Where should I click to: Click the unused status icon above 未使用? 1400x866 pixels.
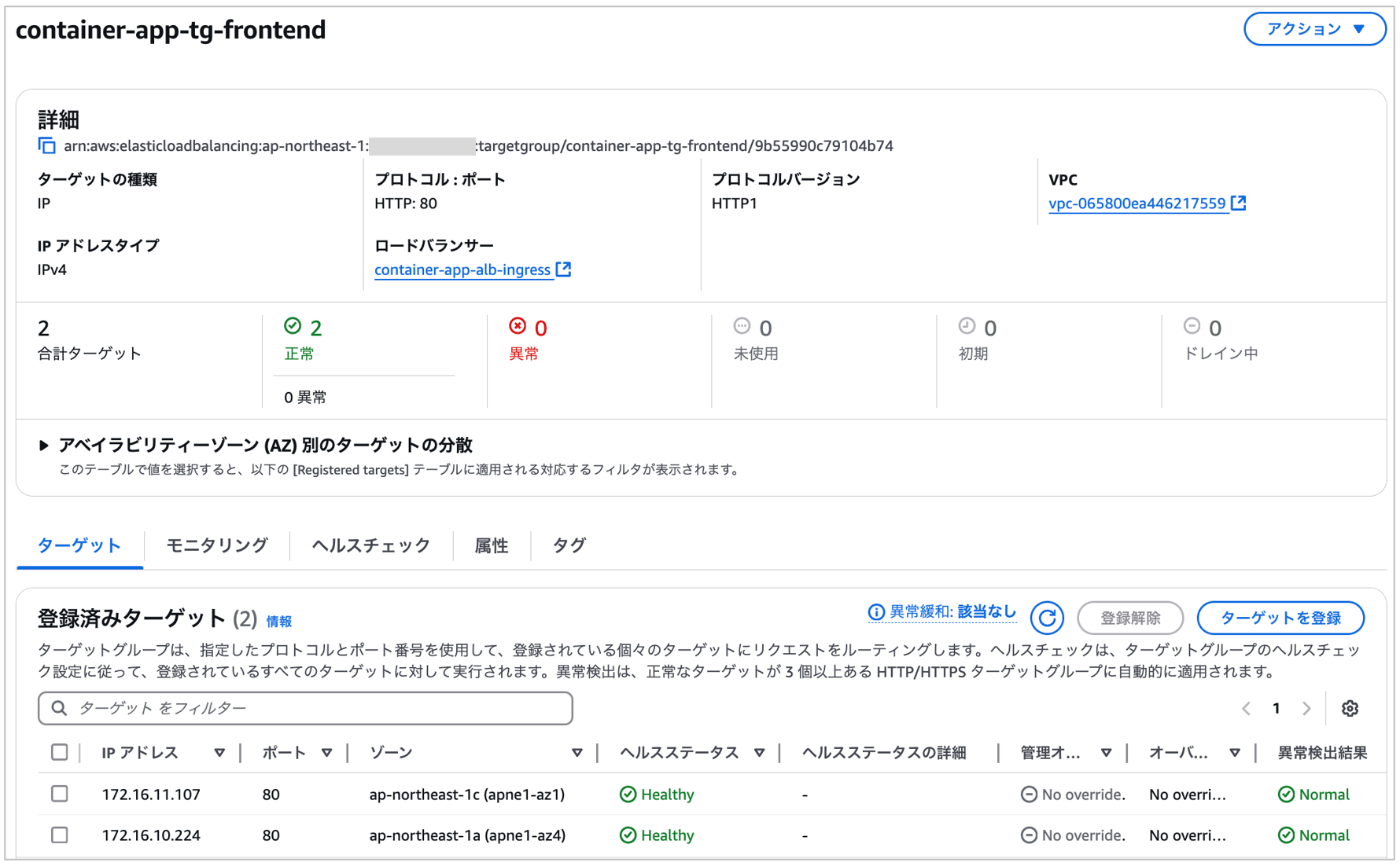point(742,326)
